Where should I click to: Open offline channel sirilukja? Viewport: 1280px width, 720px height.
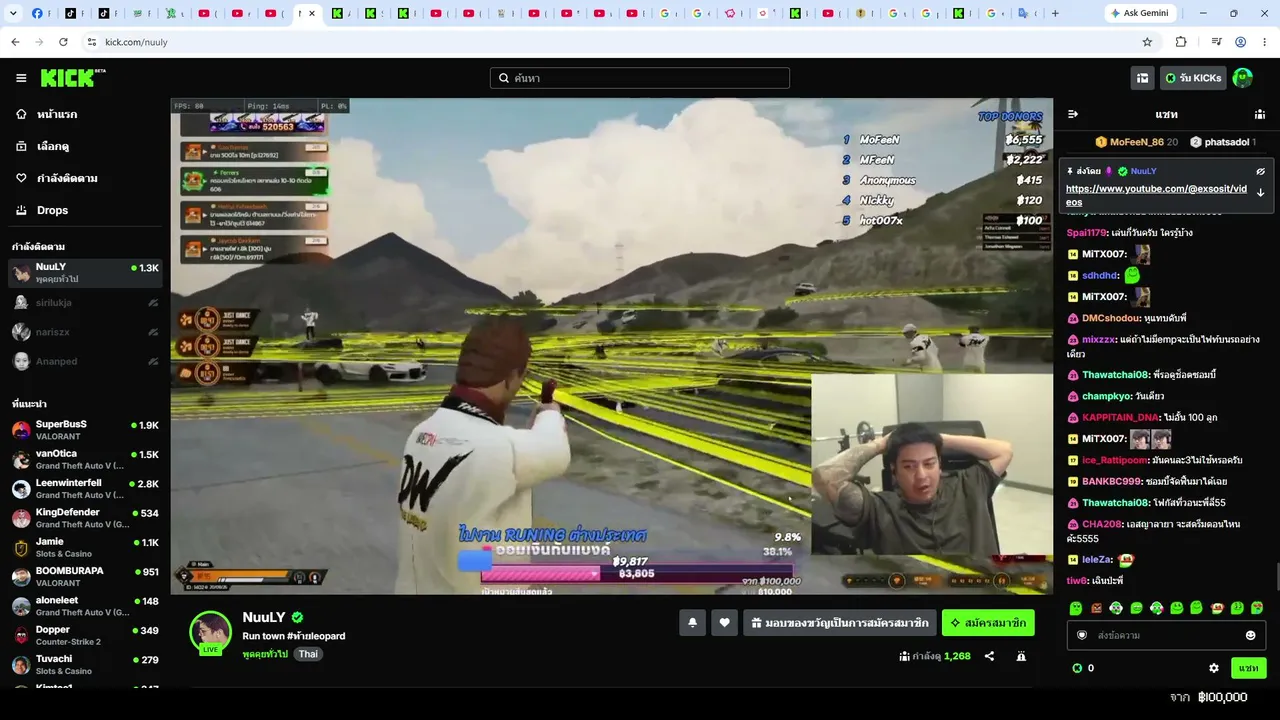pos(85,302)
